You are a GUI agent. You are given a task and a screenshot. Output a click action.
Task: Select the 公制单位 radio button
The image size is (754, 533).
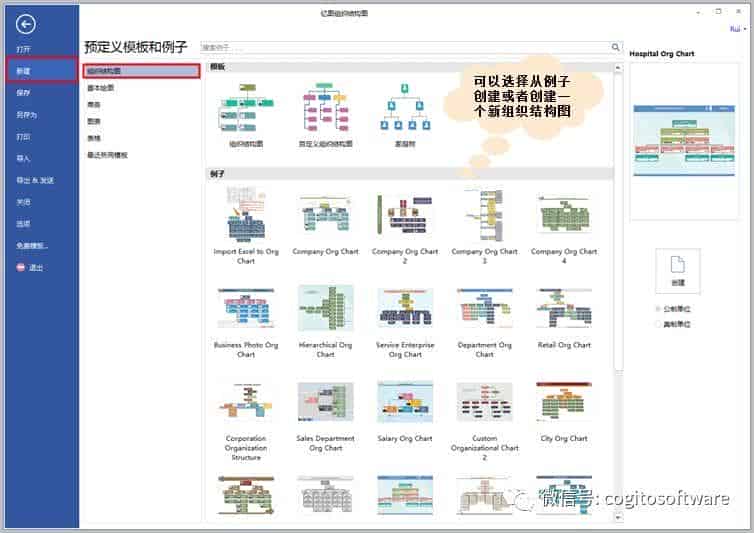[x=657, y=309]
